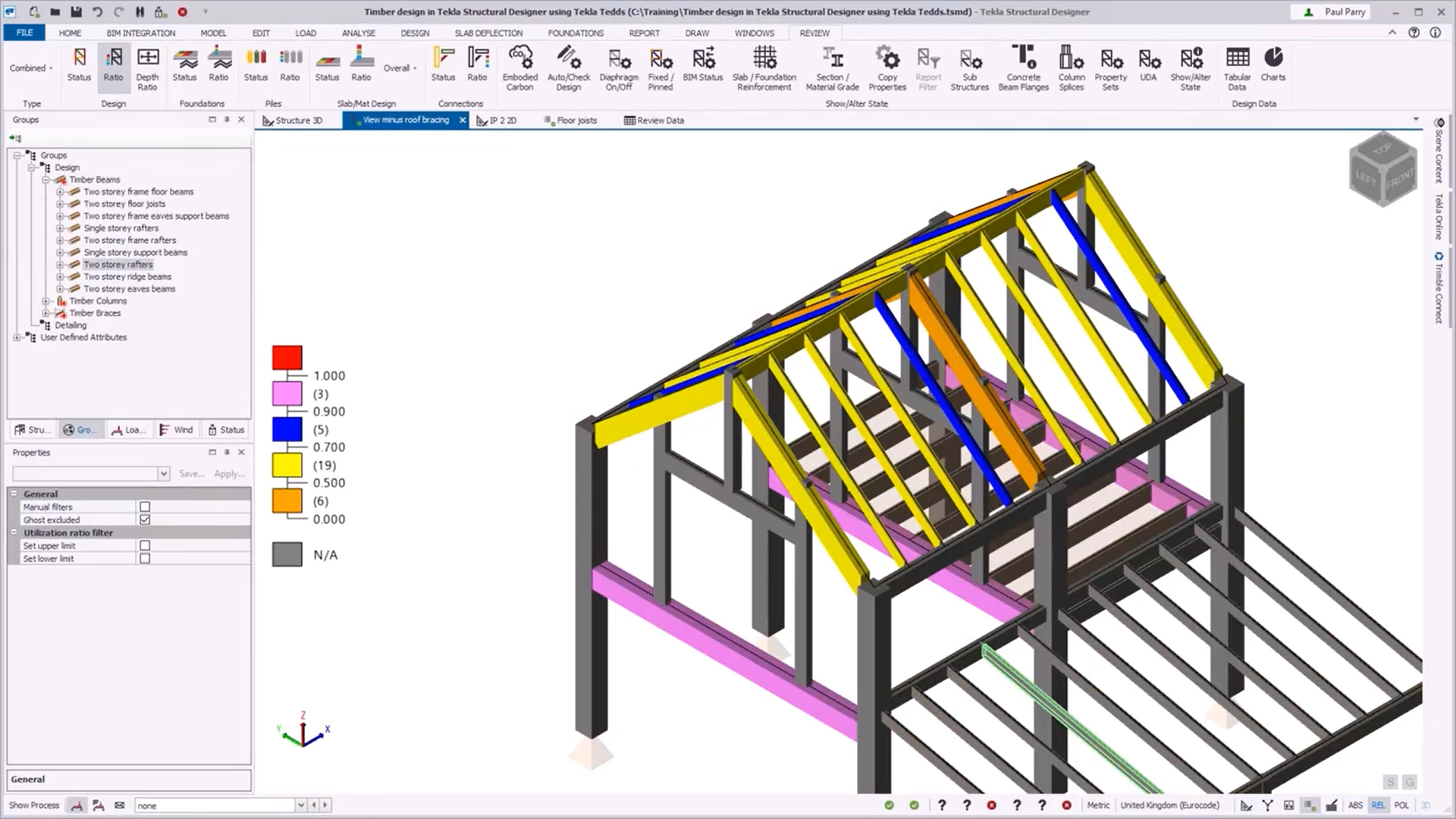The height and width of the screenshot is (819, 1456).
Task: Open the Properties set combo box
Action: pyautogui.click(x=90, y=473)
